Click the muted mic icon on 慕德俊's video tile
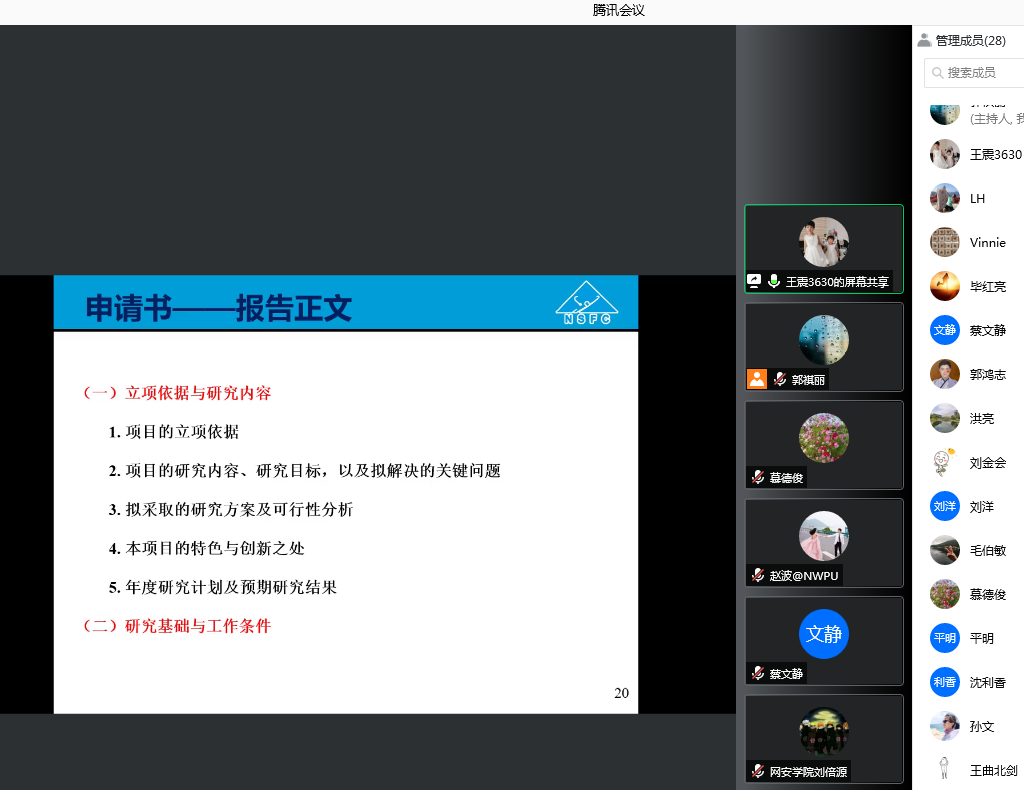Image resolution: width=1024 pixels, height=790 pixels. [x=759, y=477]
